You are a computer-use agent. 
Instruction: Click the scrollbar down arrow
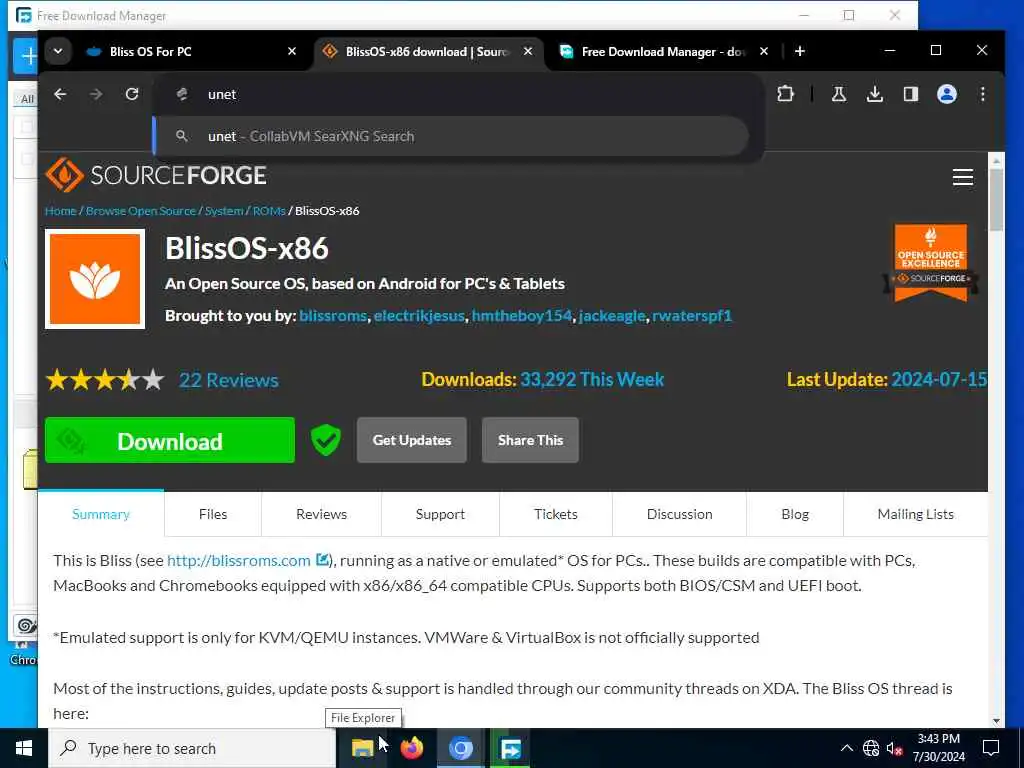[x=996, y=720]
